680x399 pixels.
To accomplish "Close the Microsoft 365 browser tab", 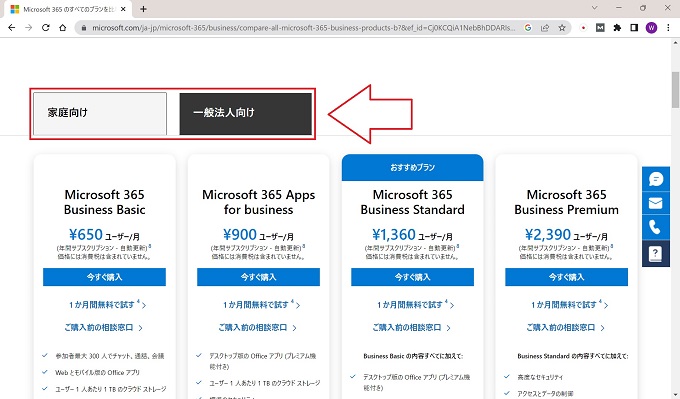I will pos(124,9).
